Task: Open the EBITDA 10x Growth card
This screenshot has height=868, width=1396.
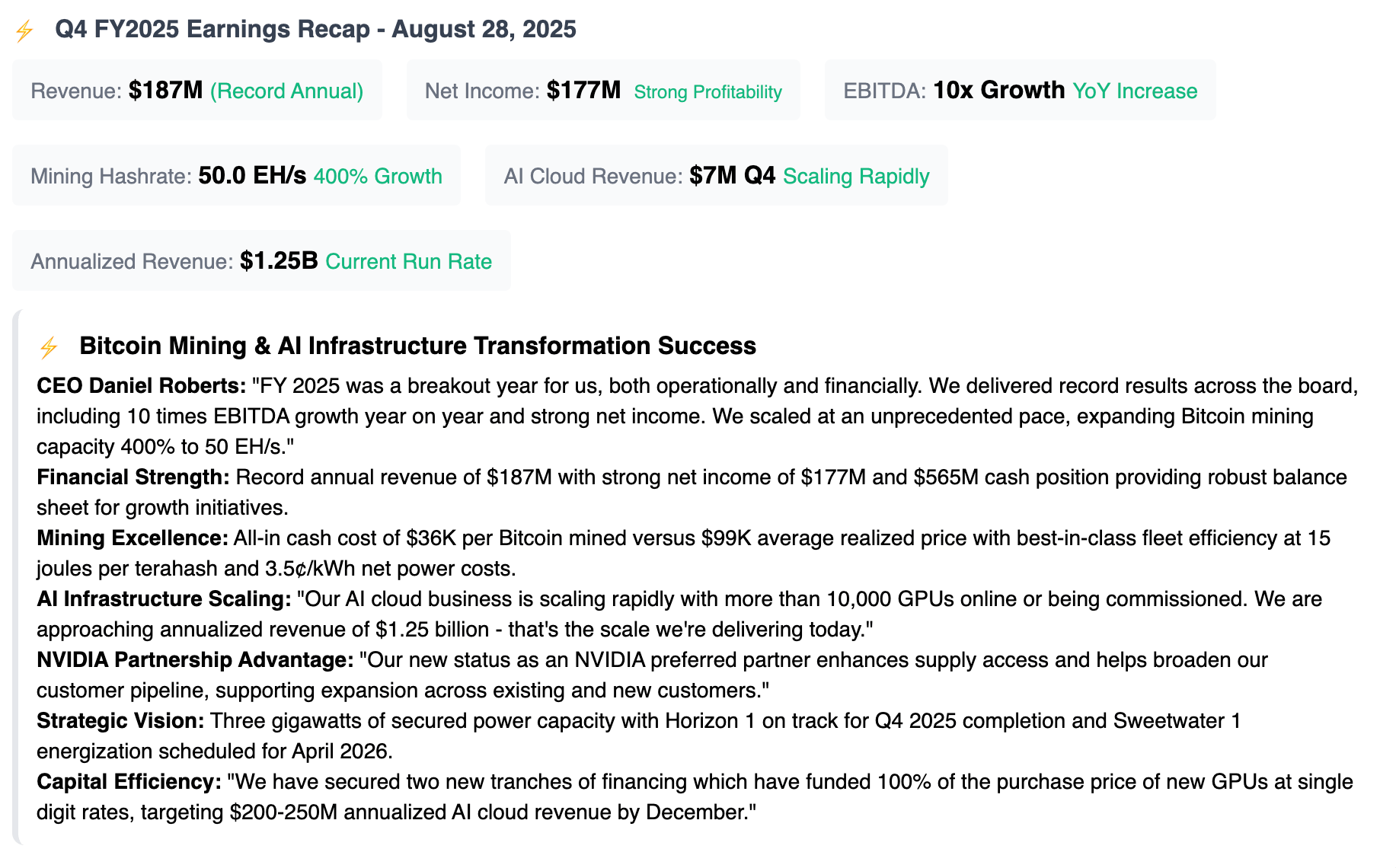Action: tap(1020, 91)
